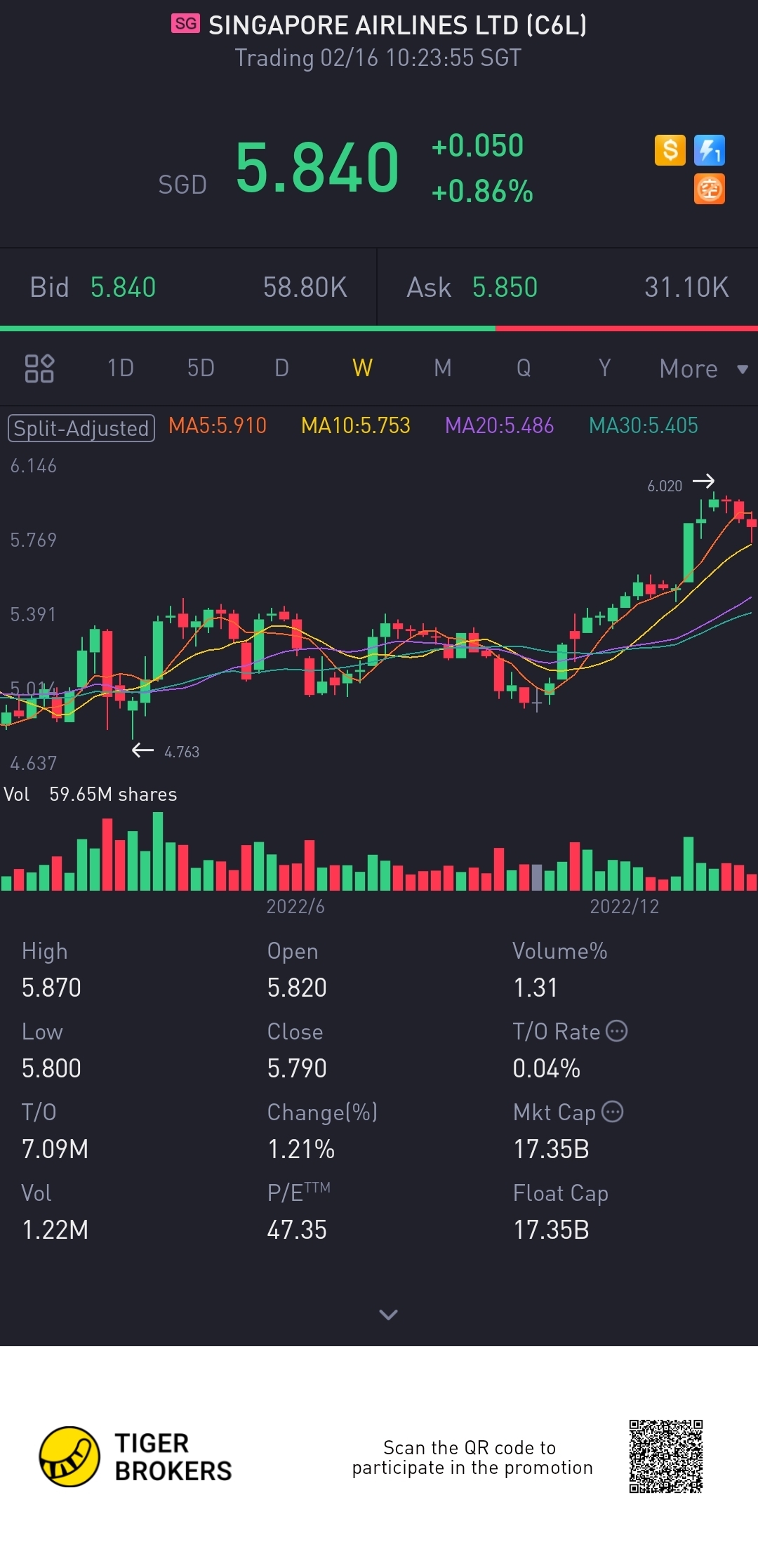The image size is (758, 1568).
Task: Tap the blue lightning bolt icon
Action: [709, 150]
